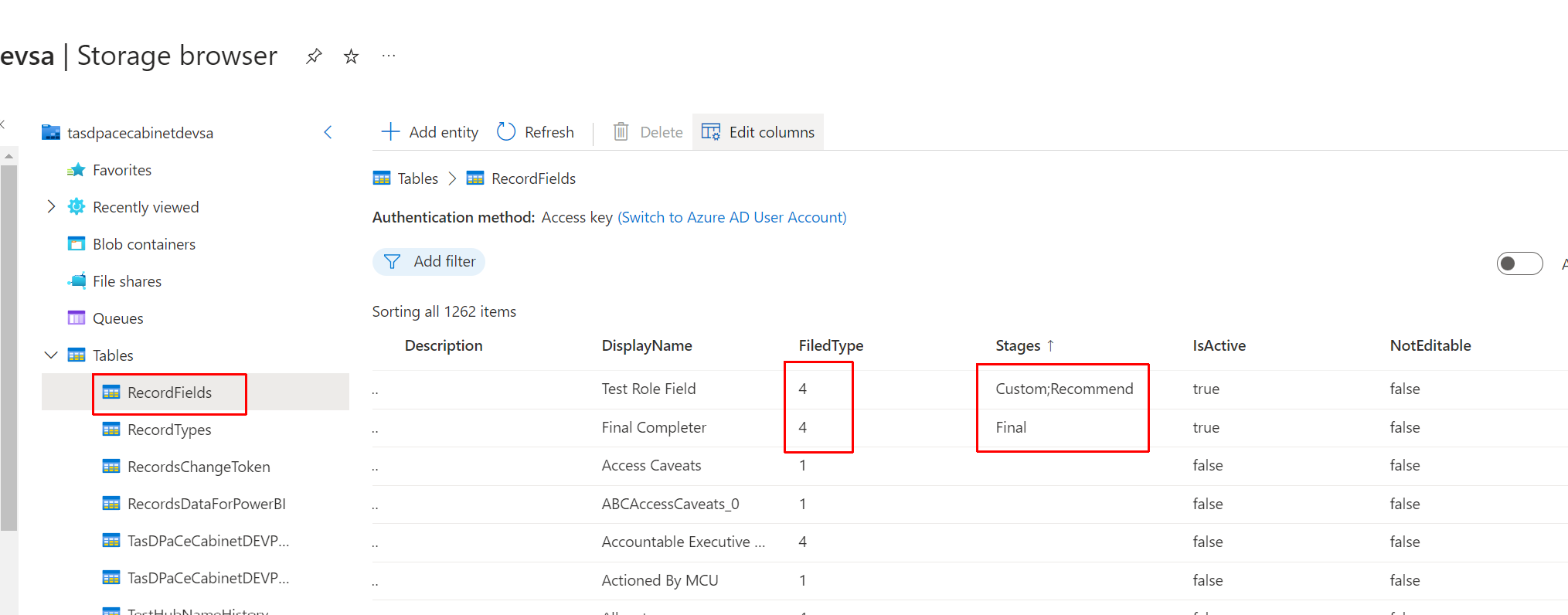Click the sidebar vertical scrollbar

pyautogui.click(x=9, y=348)
